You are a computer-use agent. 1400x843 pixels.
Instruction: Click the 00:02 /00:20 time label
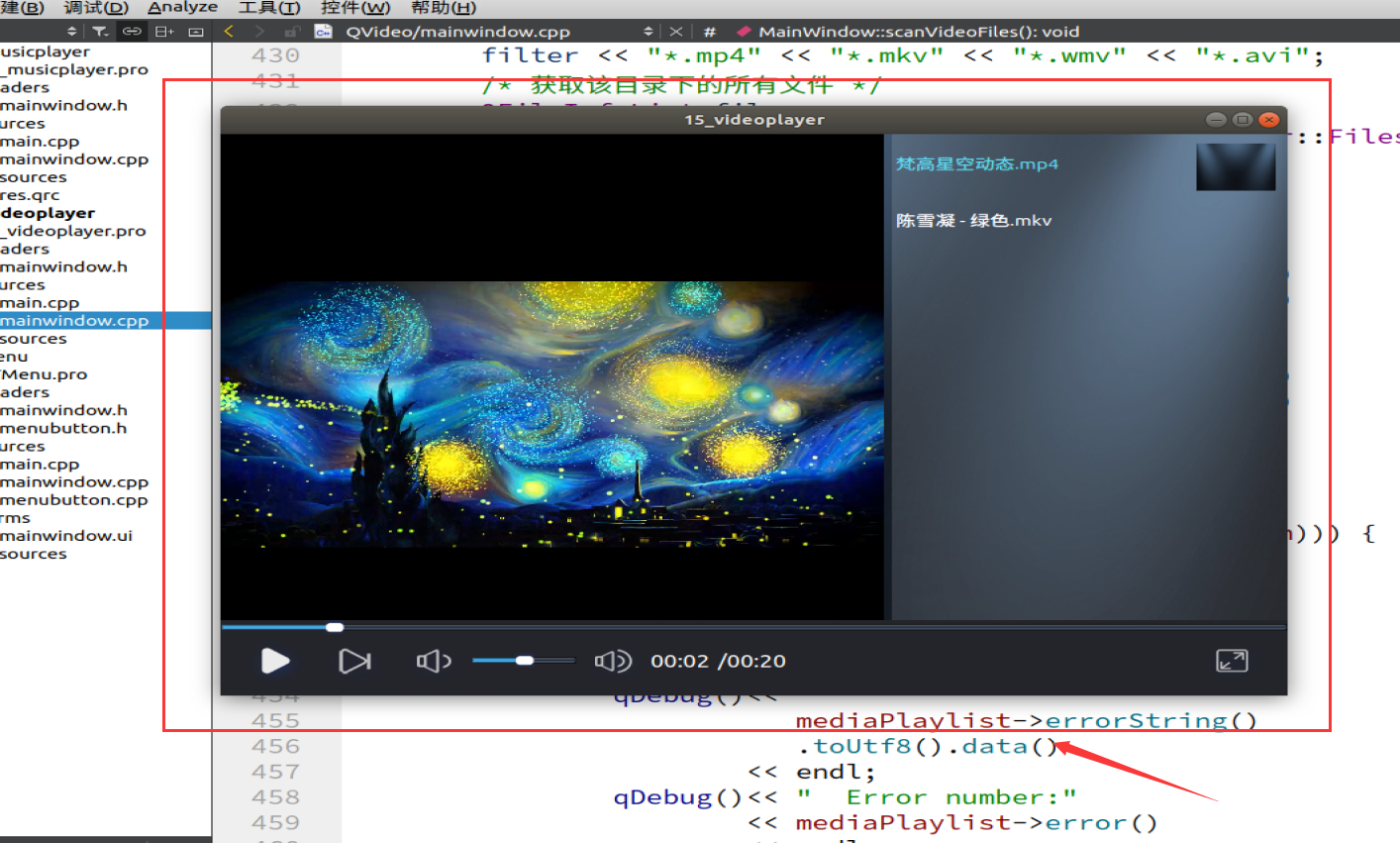point(718,661)
